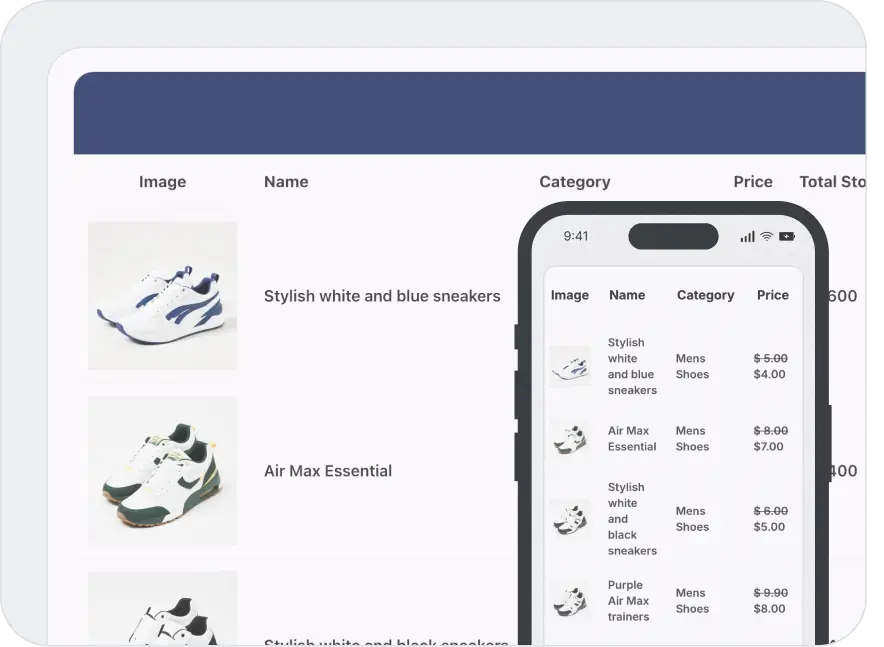Sort by the Name column header

pyautogui.click(x=286, y=181)
